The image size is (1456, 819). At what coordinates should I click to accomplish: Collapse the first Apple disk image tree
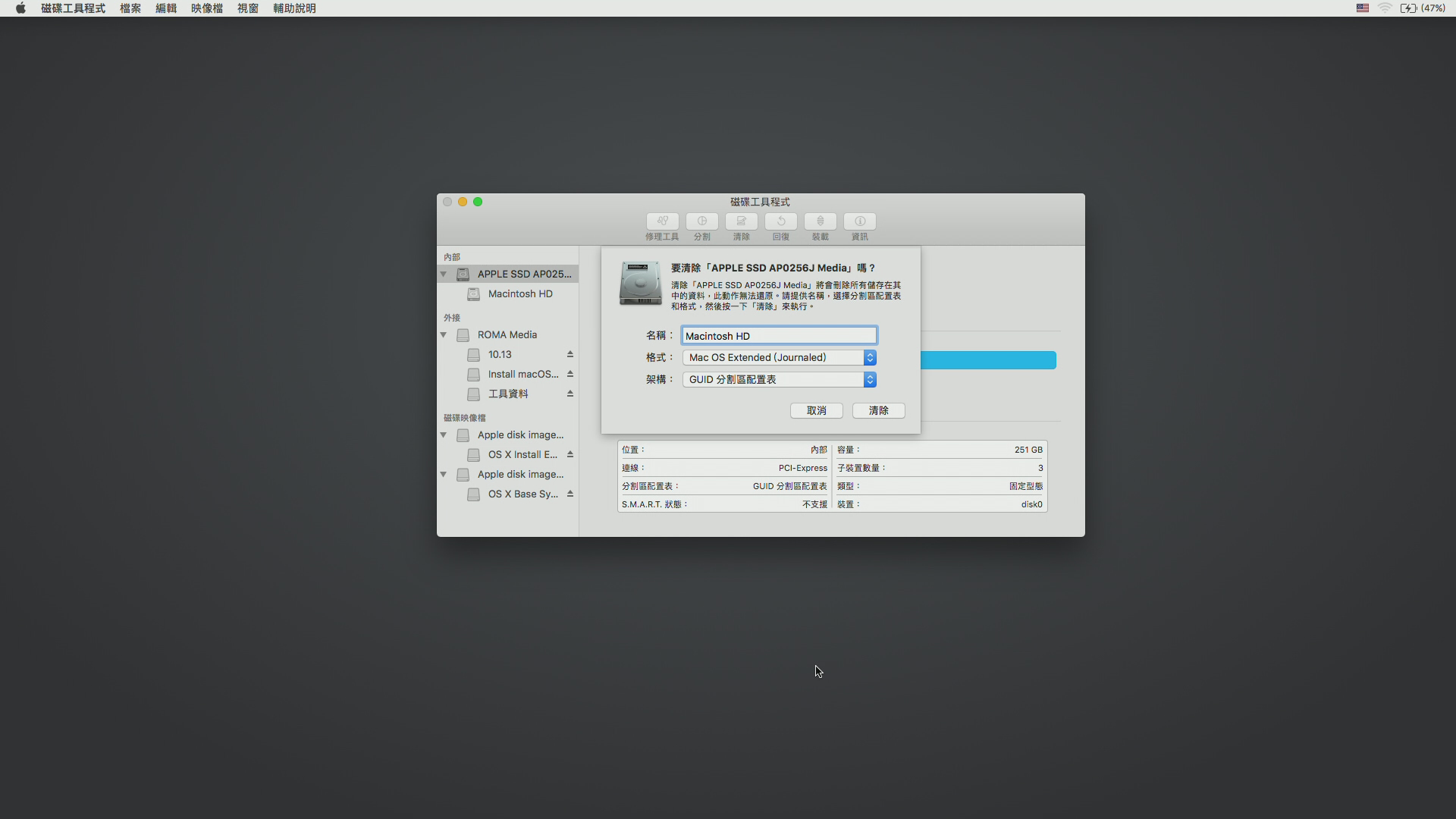[444, 435]
